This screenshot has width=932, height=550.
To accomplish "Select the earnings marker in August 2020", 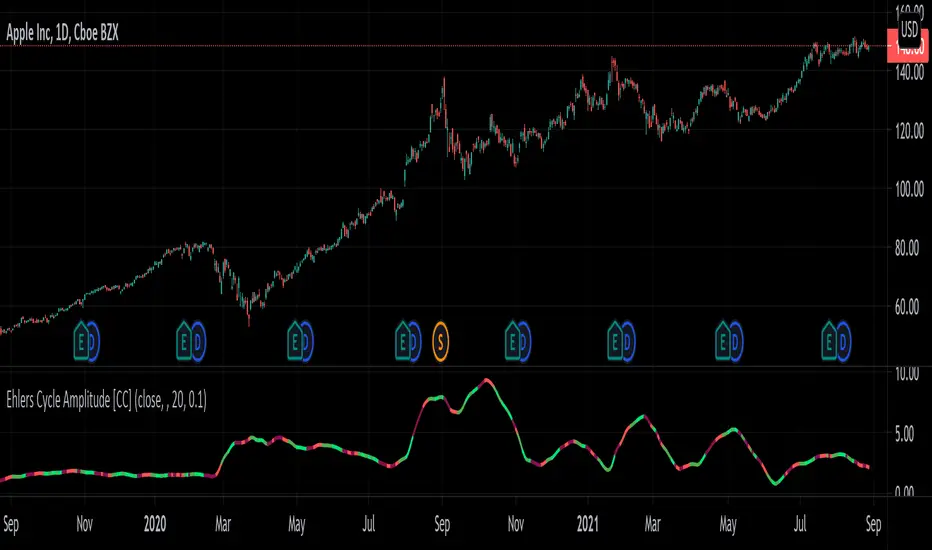I will tap(403, 341).
